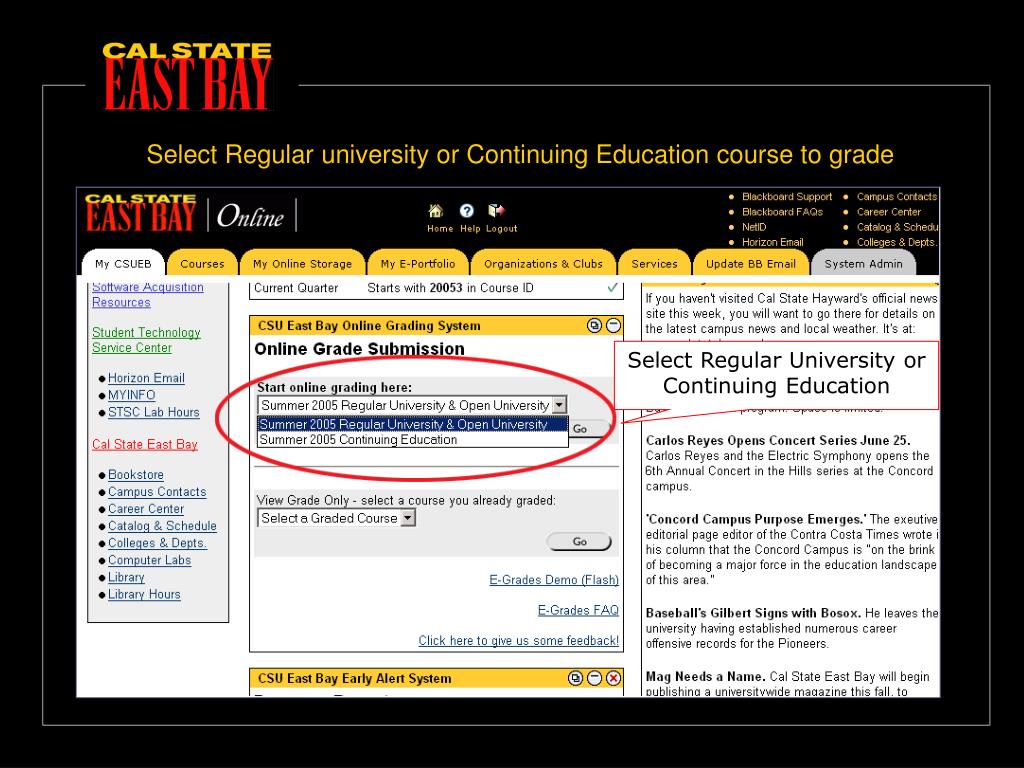Click the Horizon Email sidebar link
The height and width of the screenshot is (768, 1024).
pos(146,378)
